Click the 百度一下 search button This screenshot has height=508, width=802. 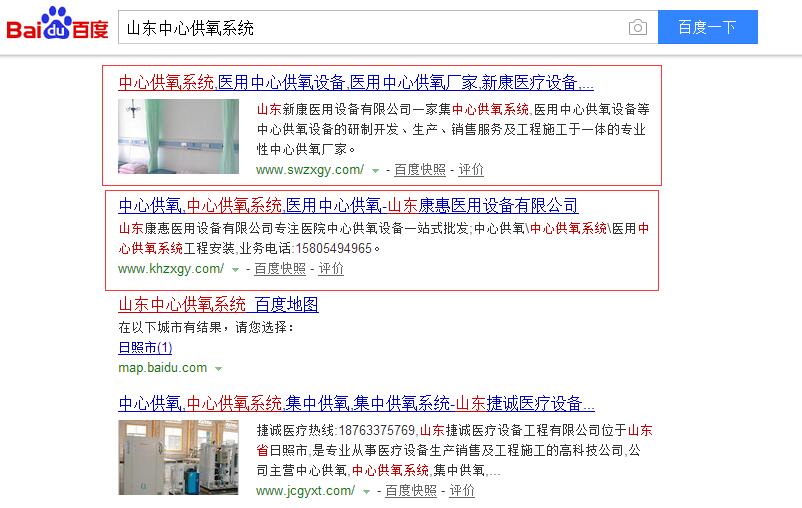click(x=707, y=27)
